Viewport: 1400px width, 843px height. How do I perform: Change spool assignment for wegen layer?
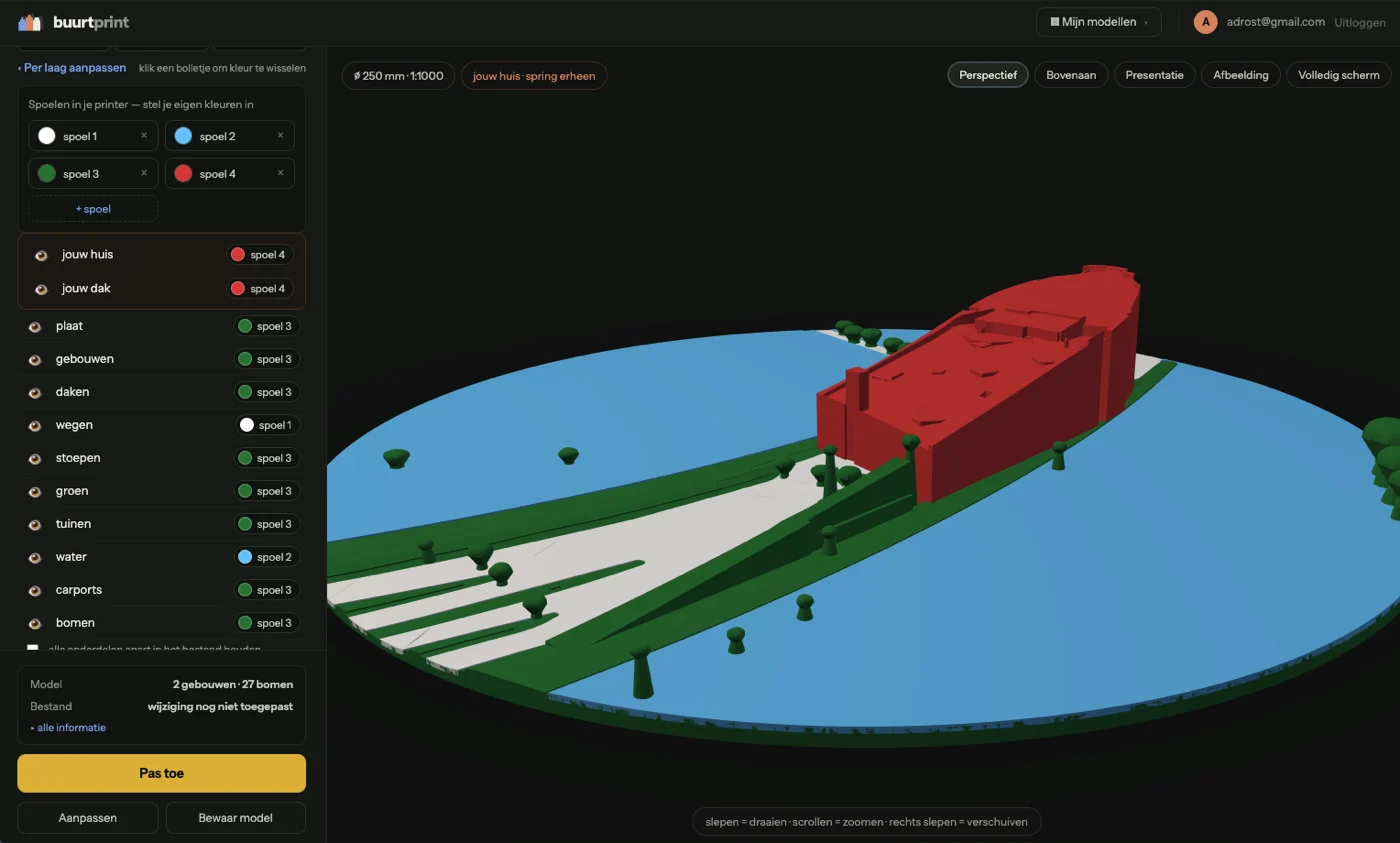pos(267,425)
